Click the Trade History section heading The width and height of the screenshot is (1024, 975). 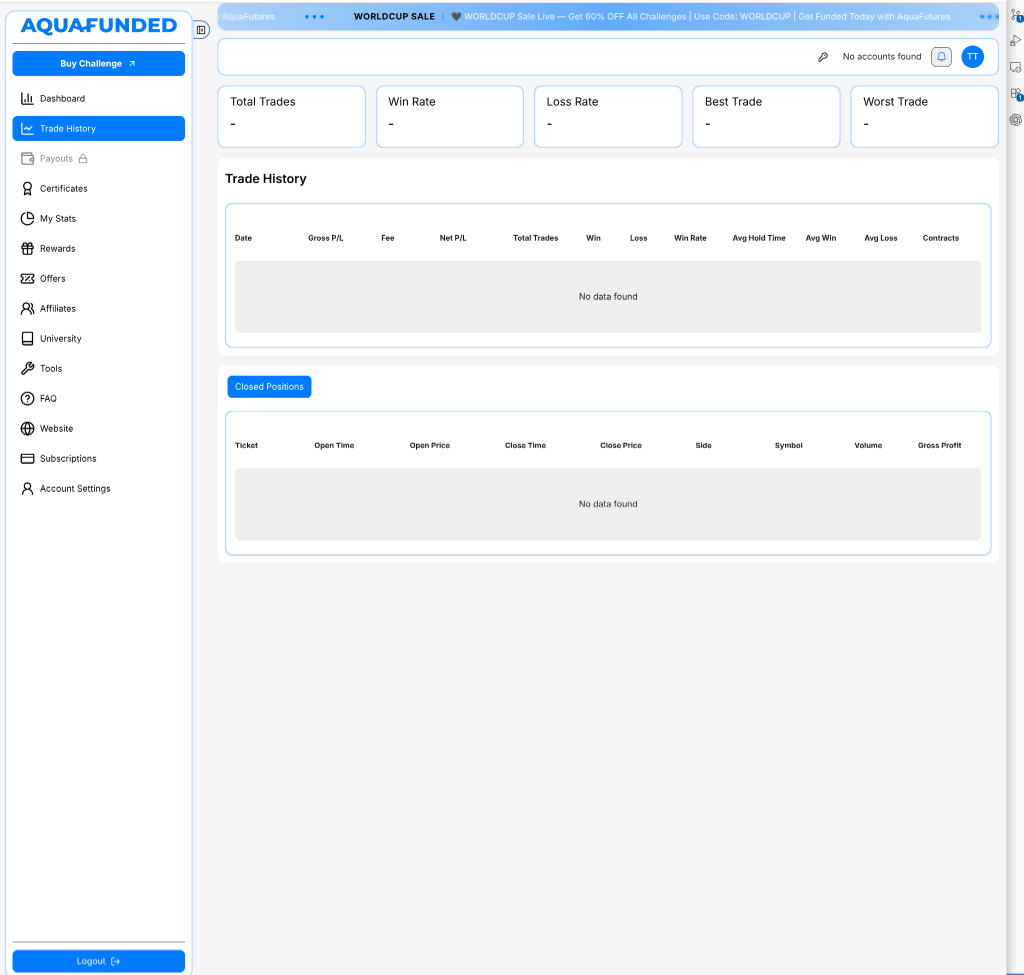click(266, 179)
